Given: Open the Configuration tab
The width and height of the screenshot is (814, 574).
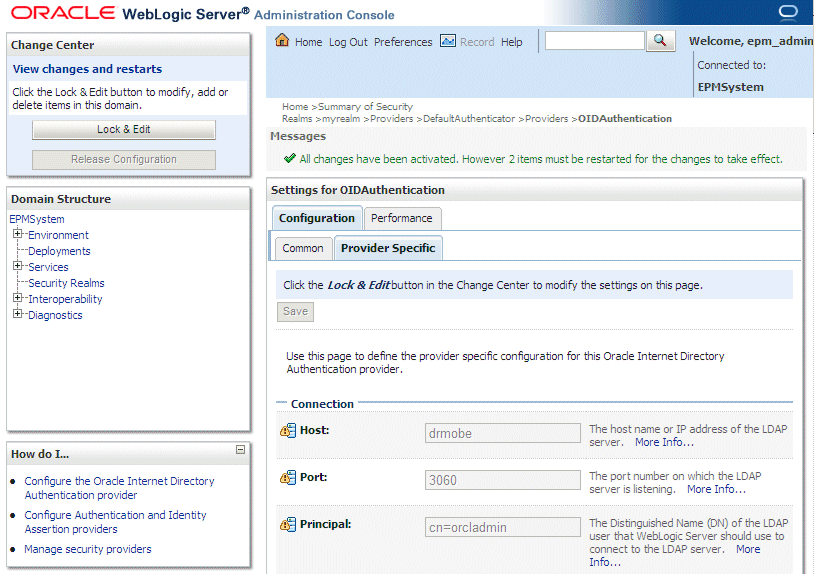Looking at the screenshot, I should [317, 218].
